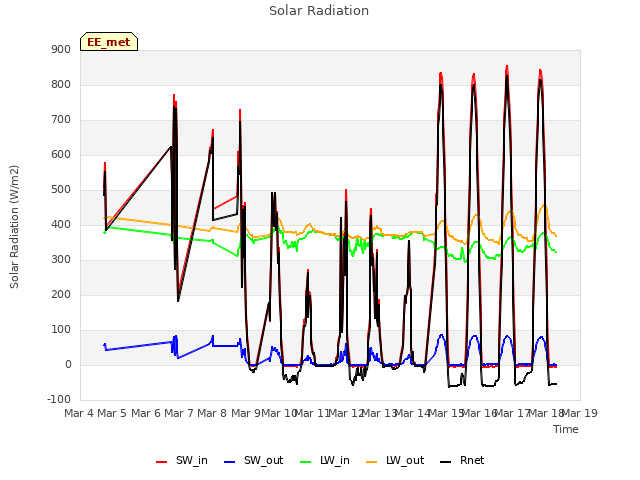Click the 700 y-axis tick label
The image size is (640, 480).
click(x=61, y=120)
